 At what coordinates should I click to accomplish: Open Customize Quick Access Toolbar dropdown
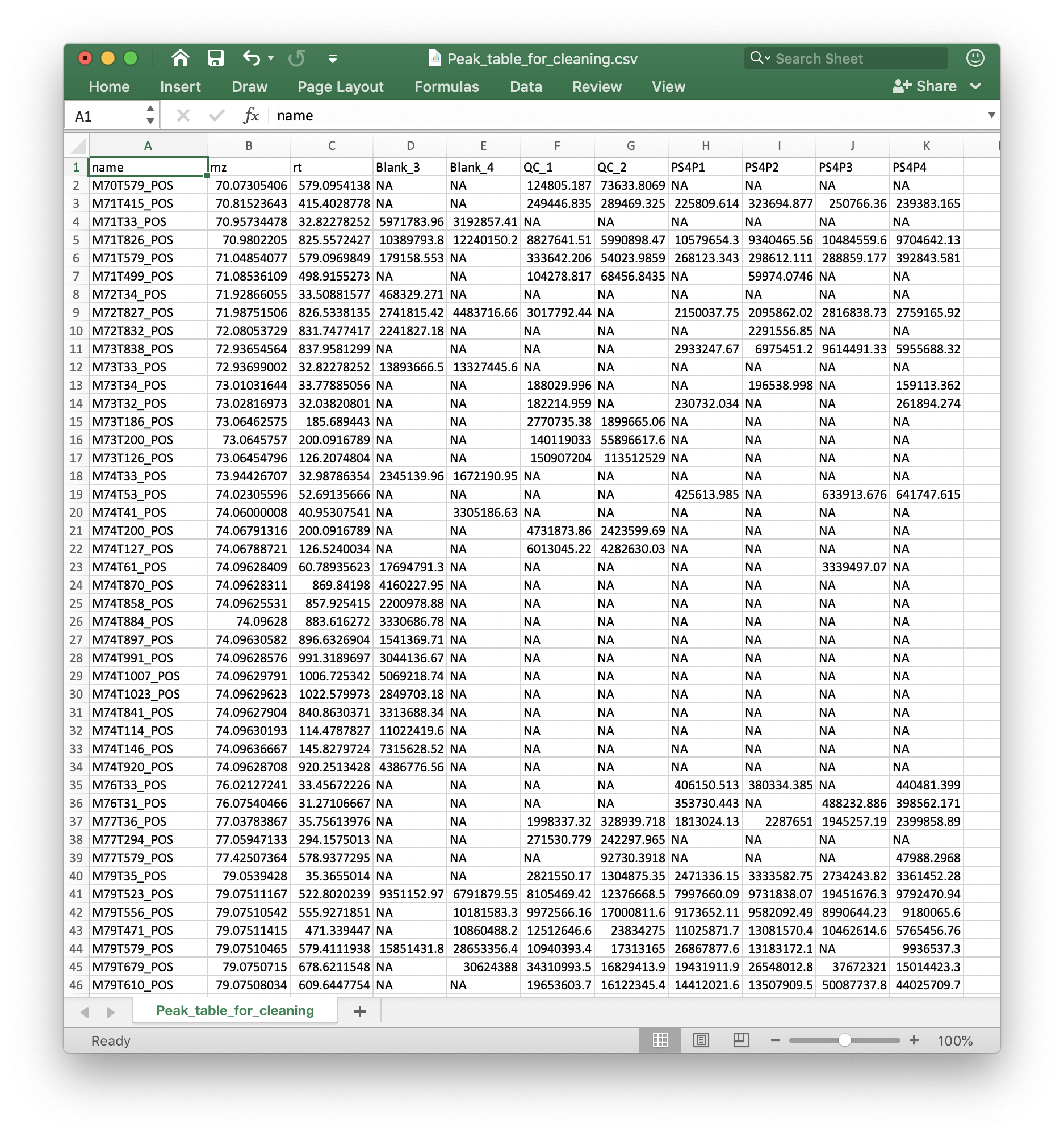332,58
